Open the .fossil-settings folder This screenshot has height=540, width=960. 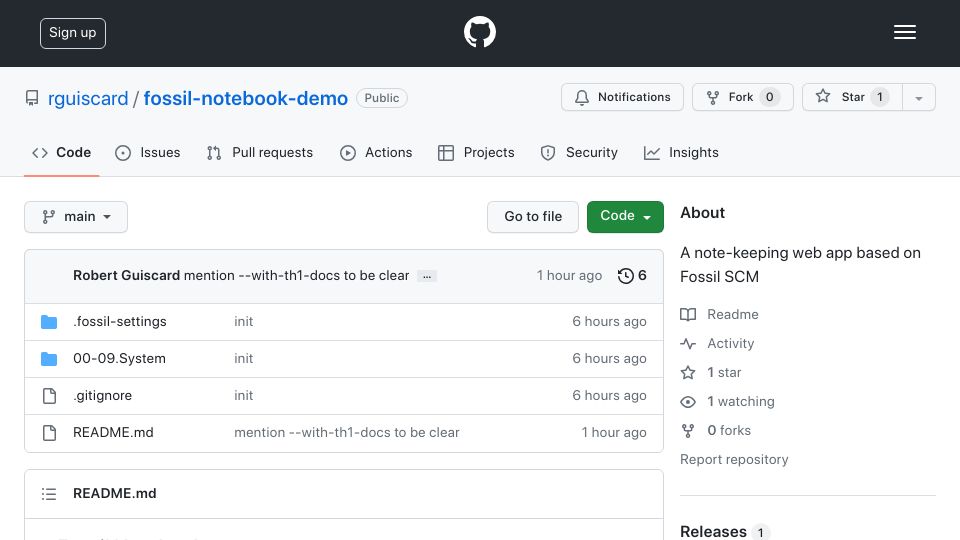pos(119,321)
